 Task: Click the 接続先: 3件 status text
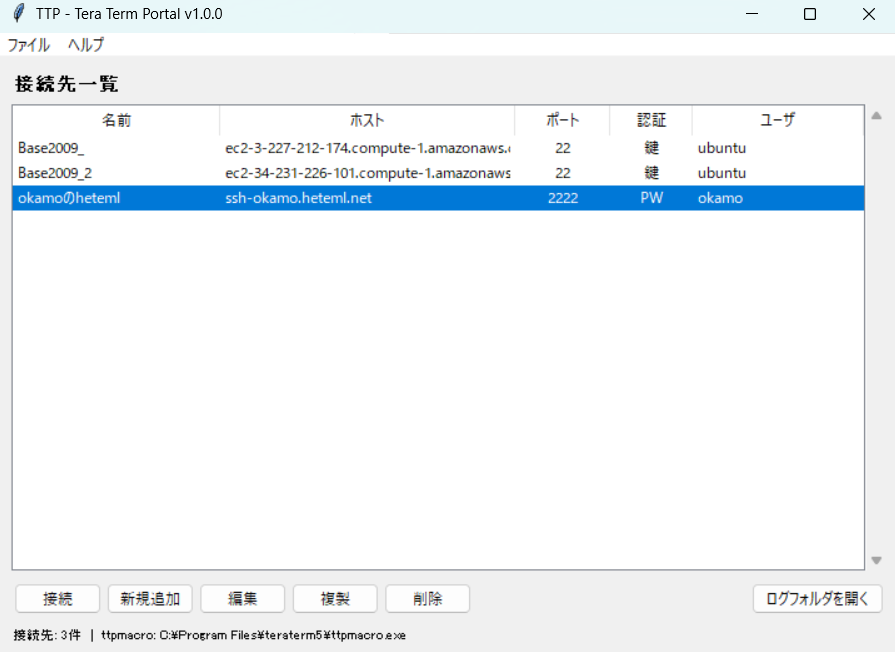(47, 635)
